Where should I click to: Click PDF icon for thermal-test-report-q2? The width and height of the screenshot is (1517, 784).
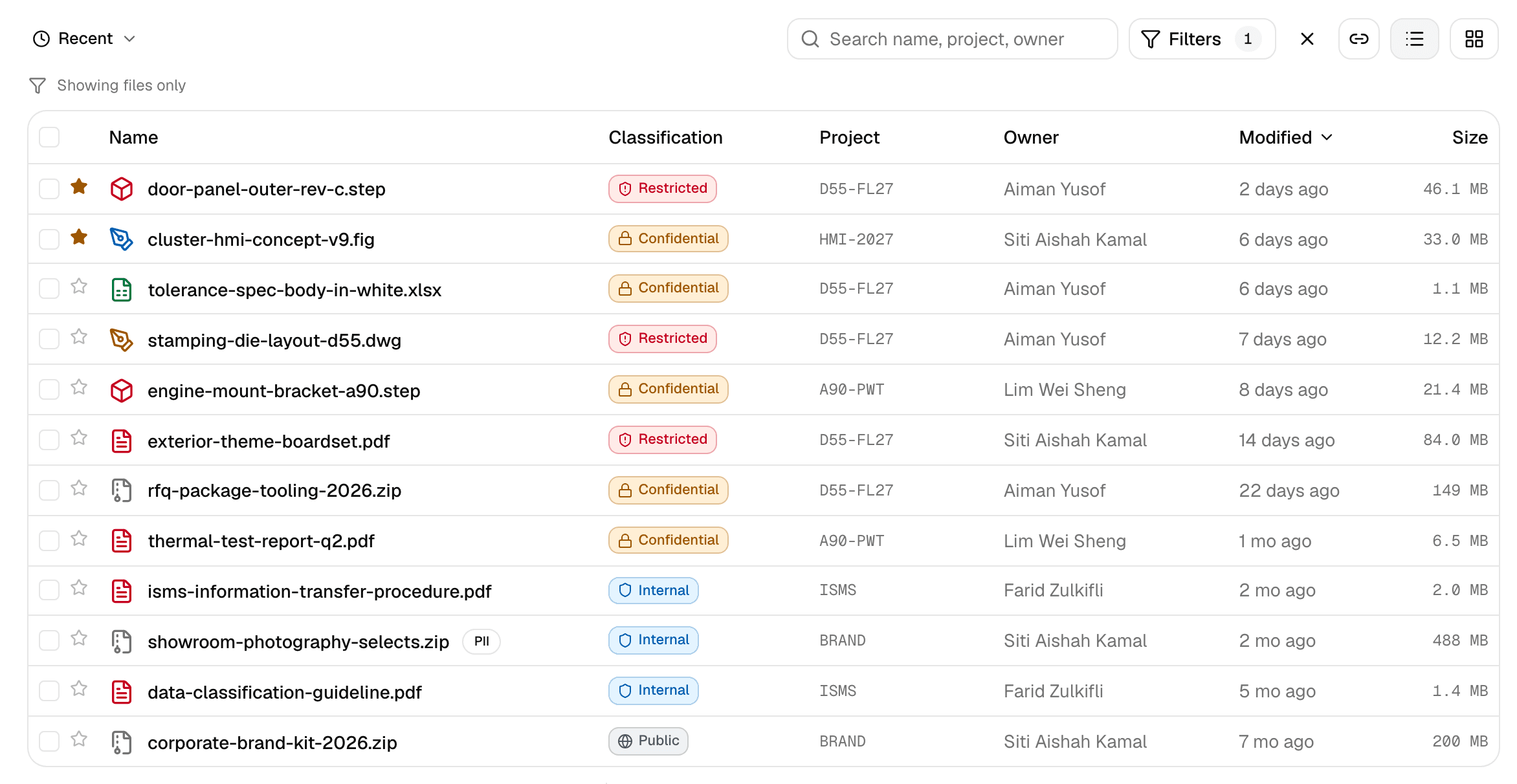(122, 541)
